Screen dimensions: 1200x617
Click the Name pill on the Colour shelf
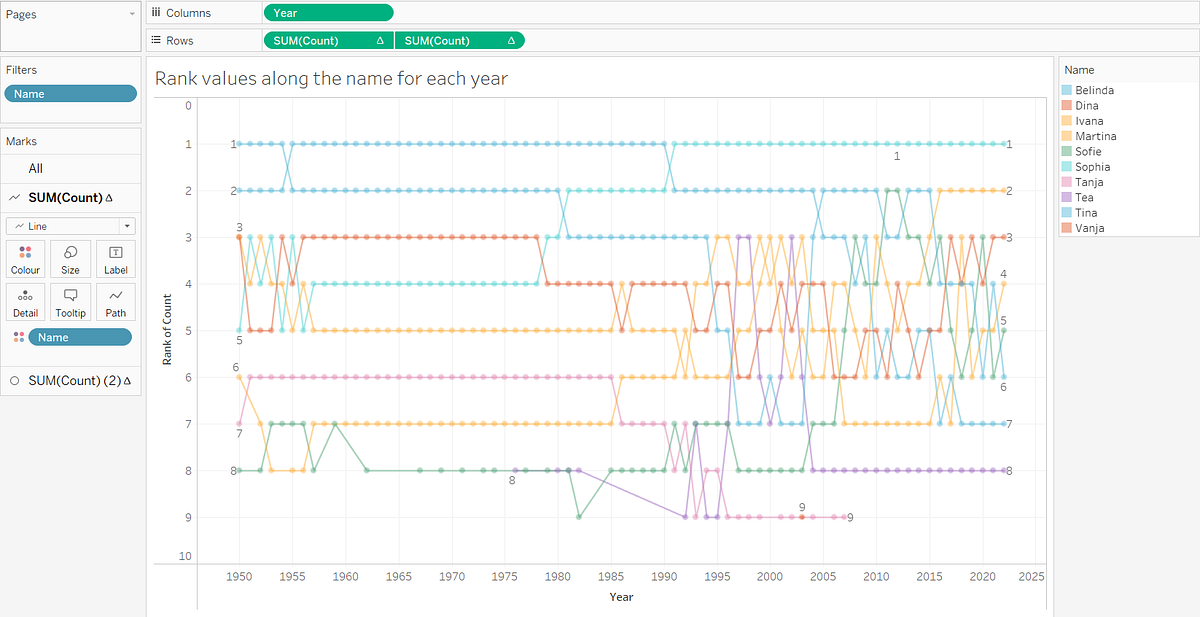pyautogui.click(x=80, y=337)
